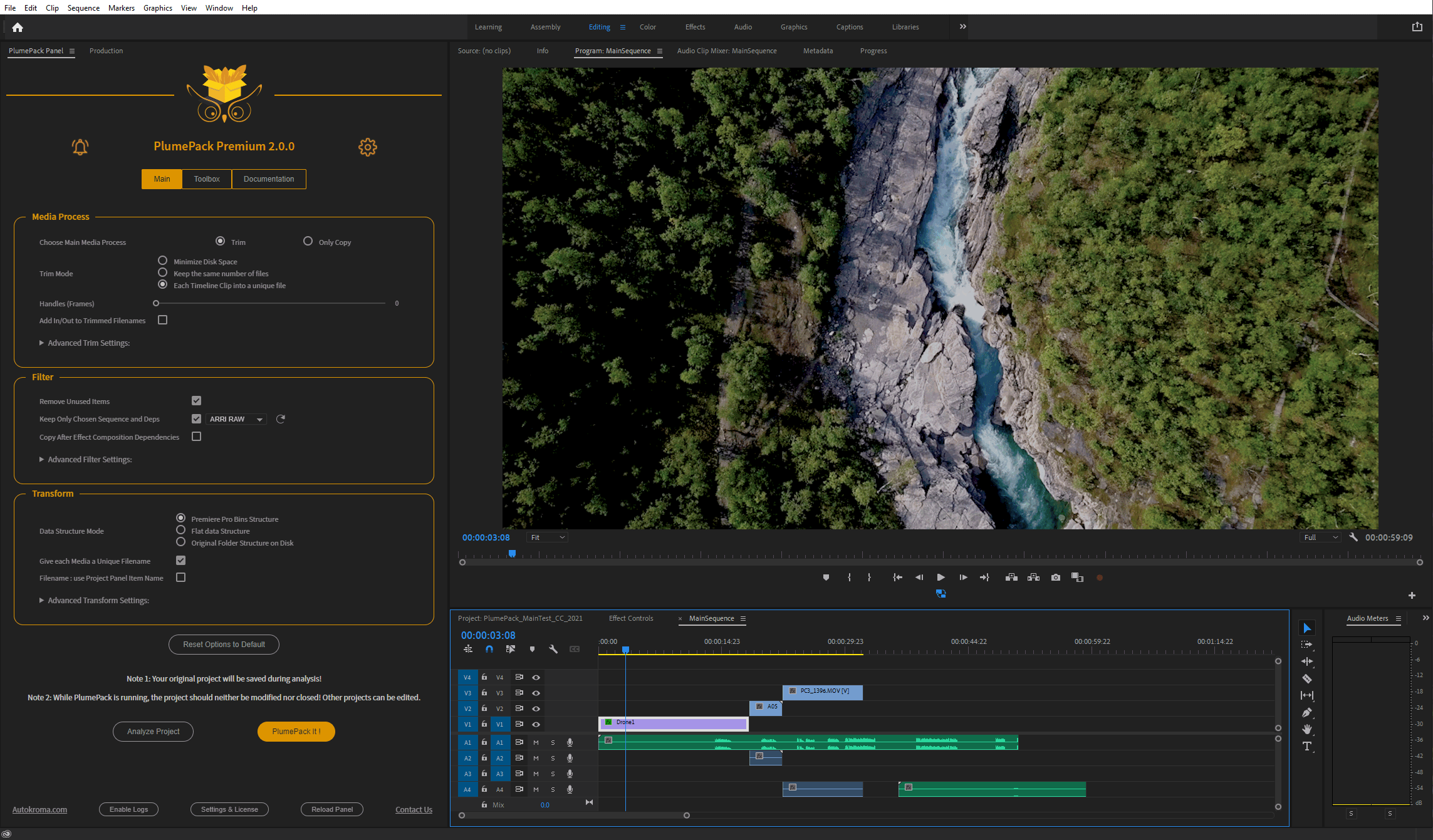Open the Sequence menu

[83, 8]
